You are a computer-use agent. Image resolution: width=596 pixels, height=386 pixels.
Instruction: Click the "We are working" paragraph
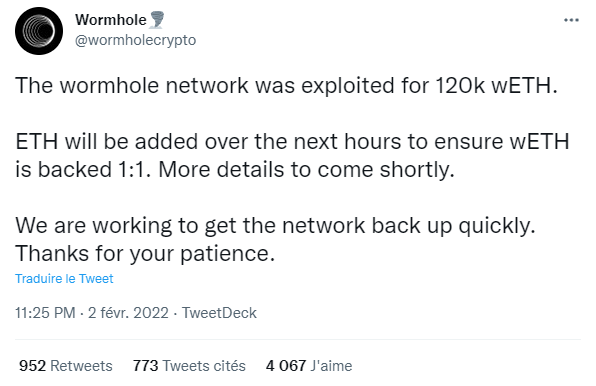pos(275,239)
